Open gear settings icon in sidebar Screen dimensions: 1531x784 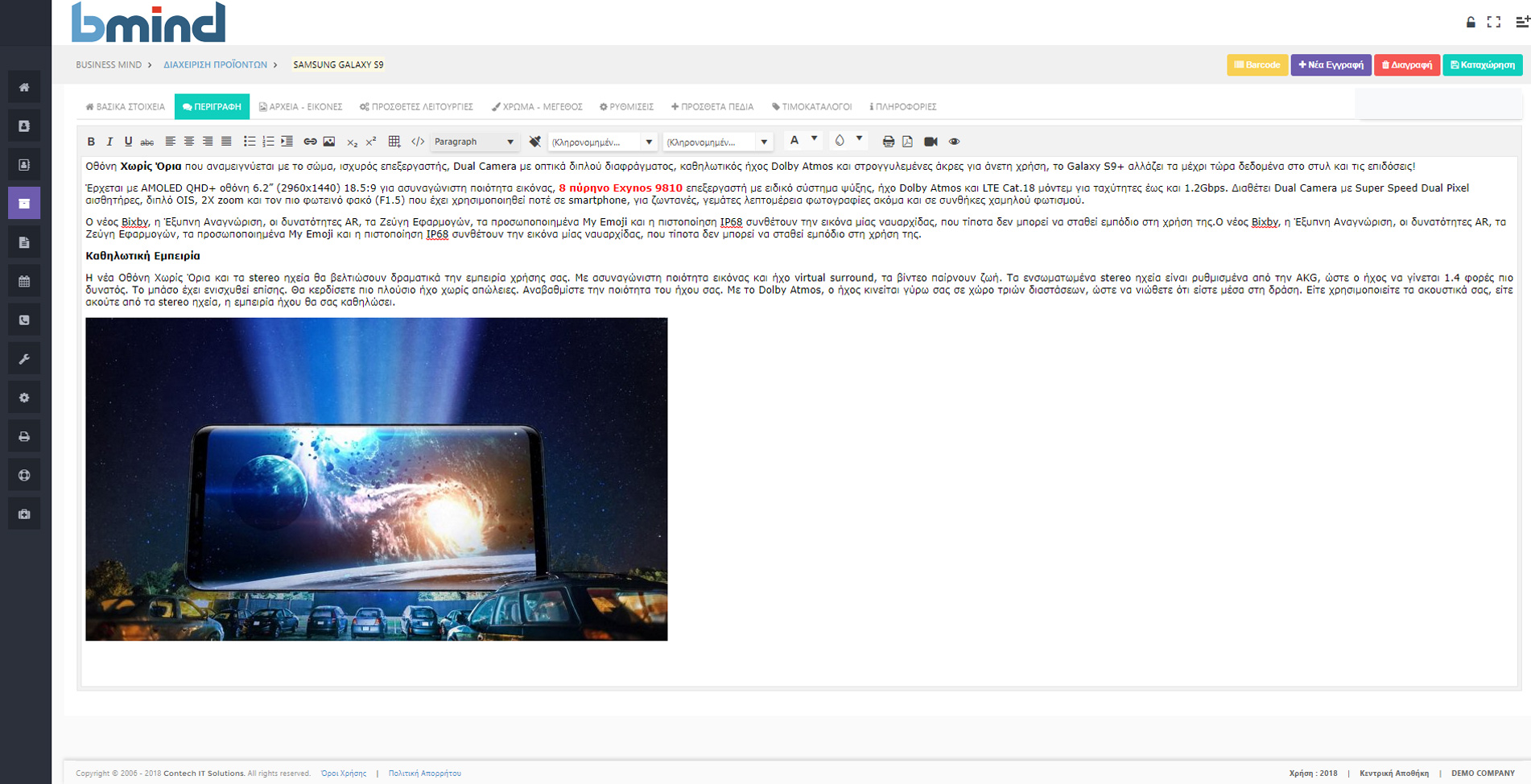point(24,398)
